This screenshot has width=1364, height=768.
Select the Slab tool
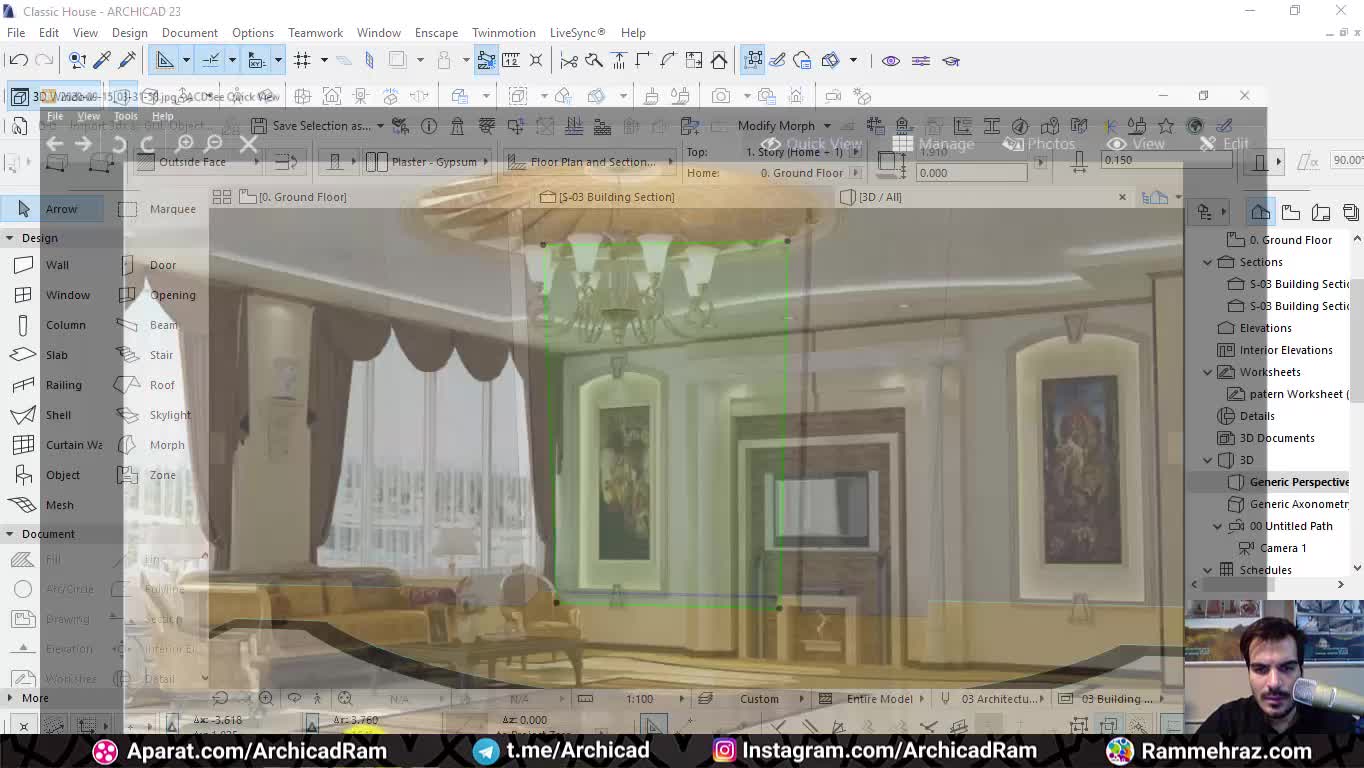coord(56,355)
